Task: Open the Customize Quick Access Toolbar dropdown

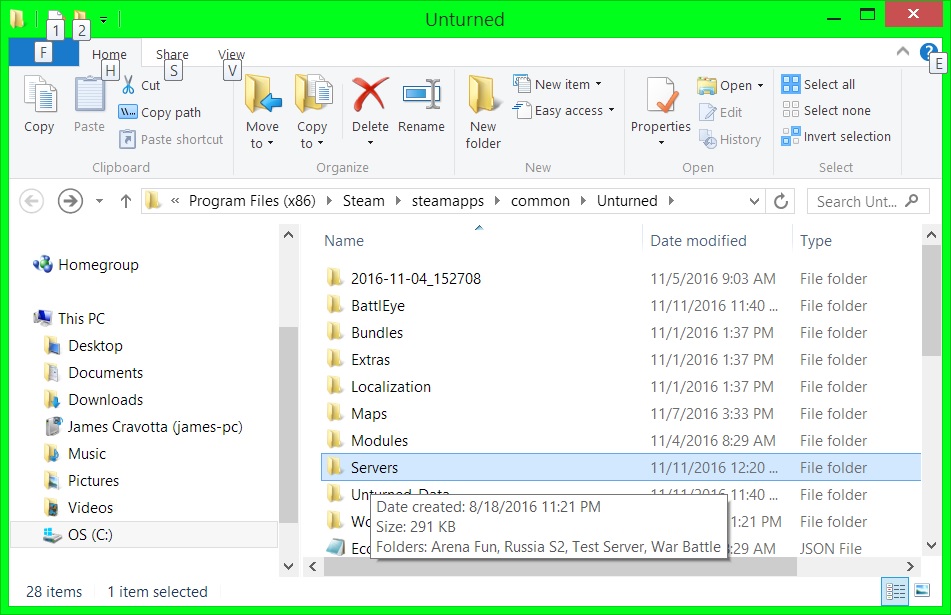Action: [104, 20]
